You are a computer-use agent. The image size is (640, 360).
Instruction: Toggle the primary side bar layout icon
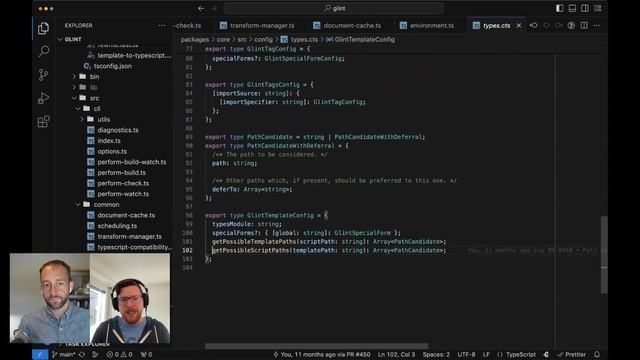(x=560, y=8)
